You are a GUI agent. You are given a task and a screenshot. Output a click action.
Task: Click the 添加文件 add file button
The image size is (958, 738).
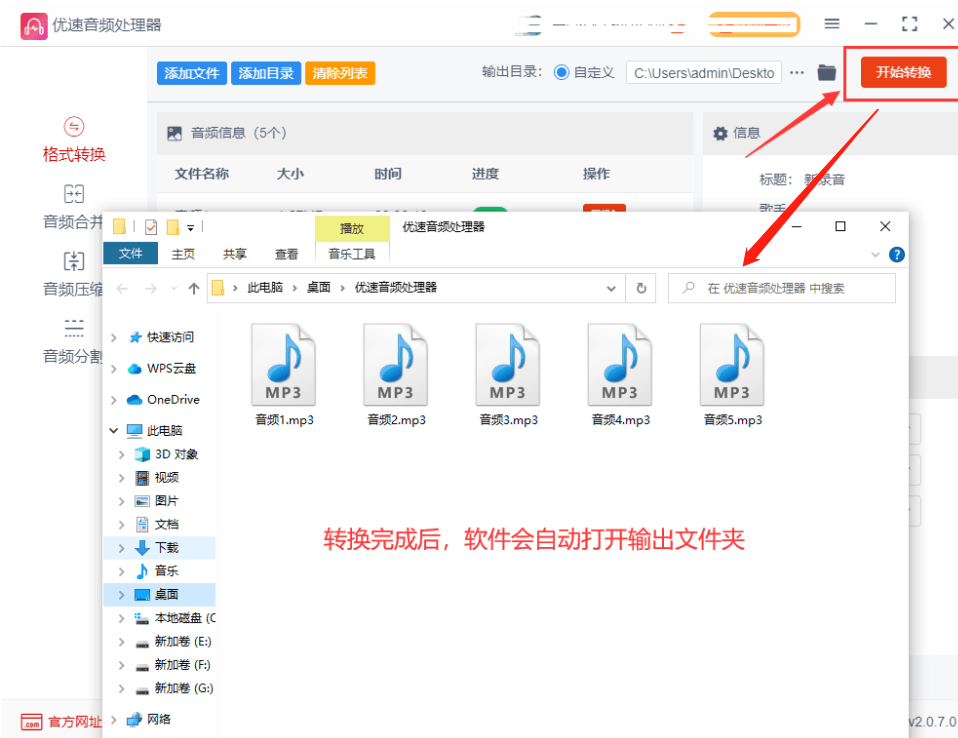(191, 73)
